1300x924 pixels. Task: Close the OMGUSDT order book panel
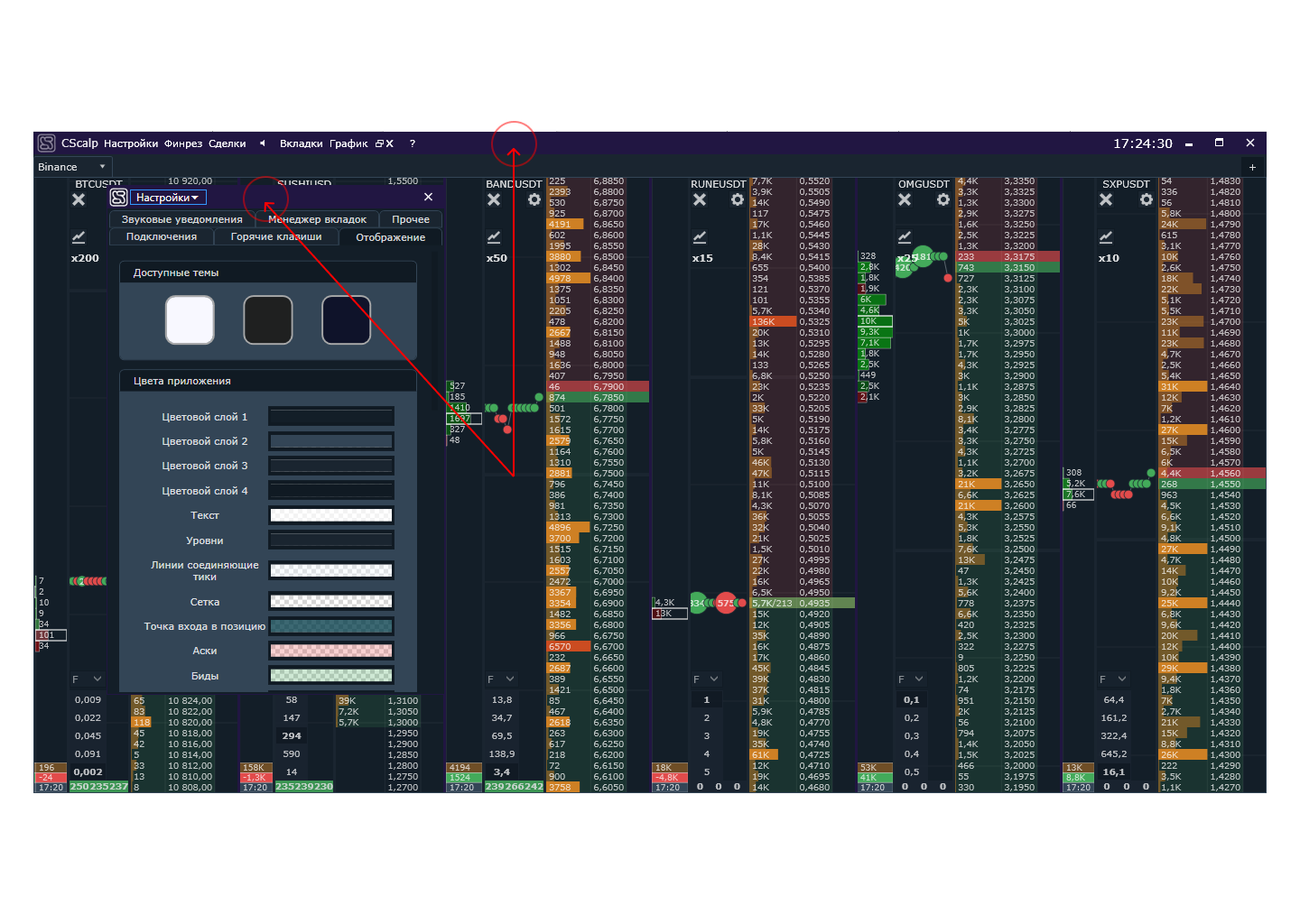coord(905,199)
